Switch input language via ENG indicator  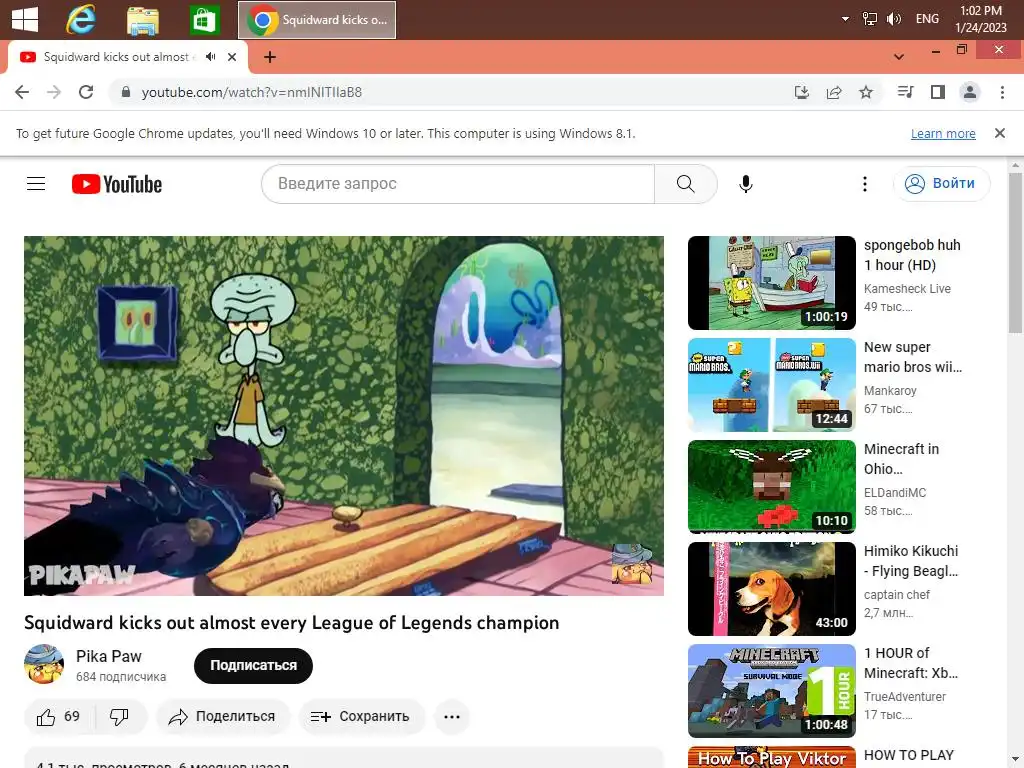coord(927,19)
